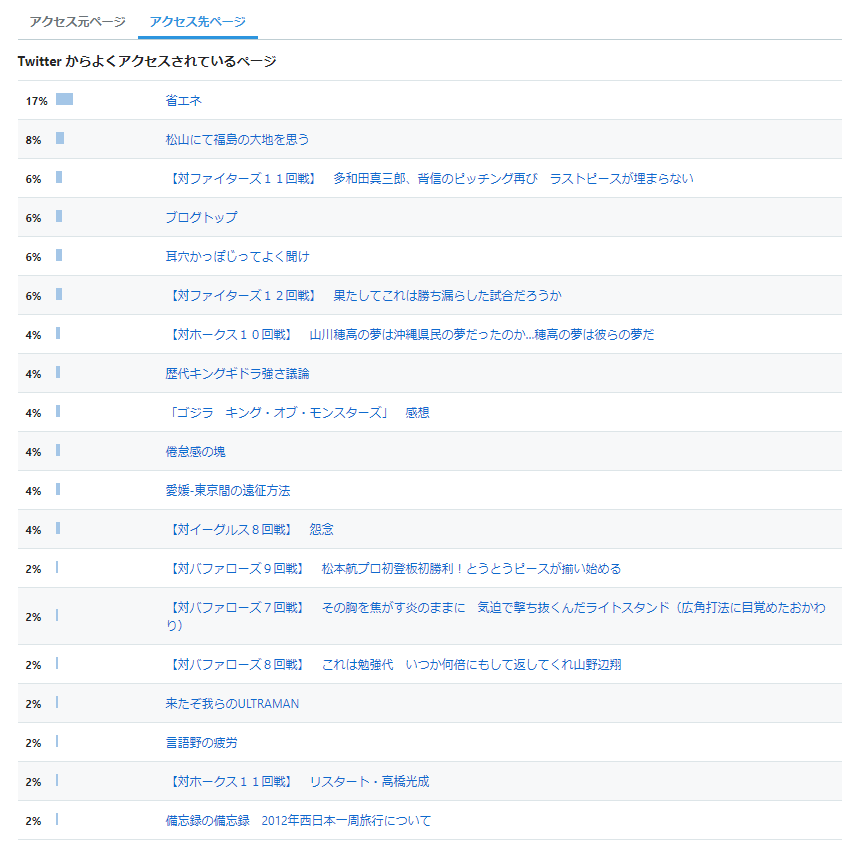Image resolution: width=842 pixels, height=844 pixels.
Task: Open 来たぞ我らのULTRAMAN link
Action: [232, 704]
